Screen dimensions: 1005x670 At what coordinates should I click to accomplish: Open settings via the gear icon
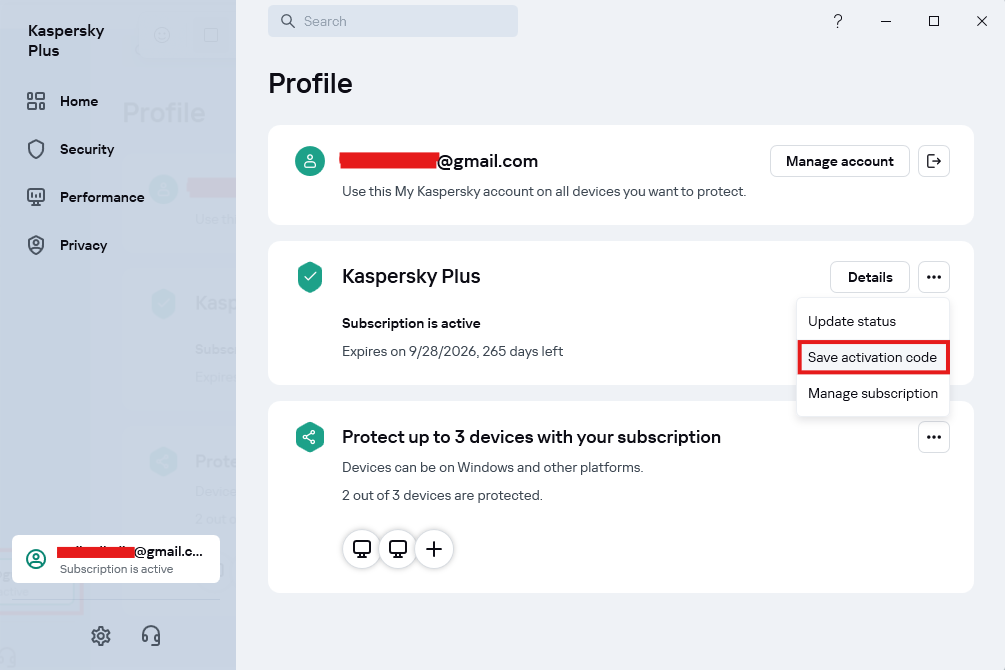pos(101,635)
